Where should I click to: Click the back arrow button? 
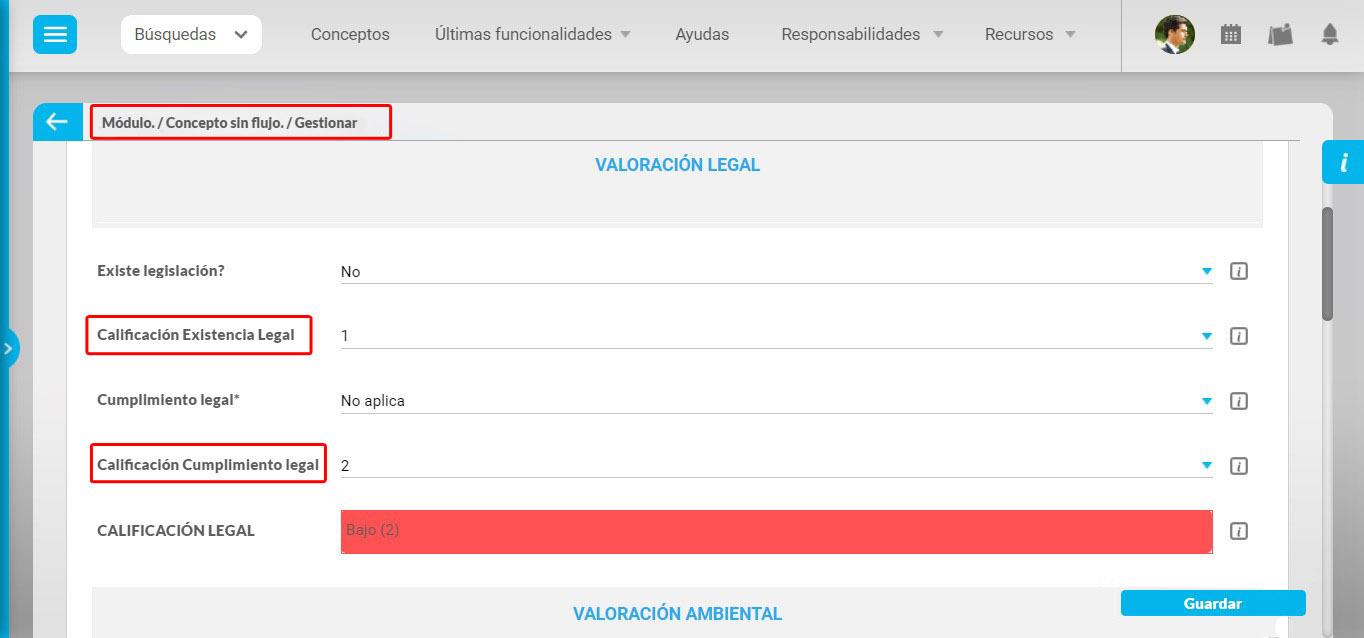[x=57, y=122]
